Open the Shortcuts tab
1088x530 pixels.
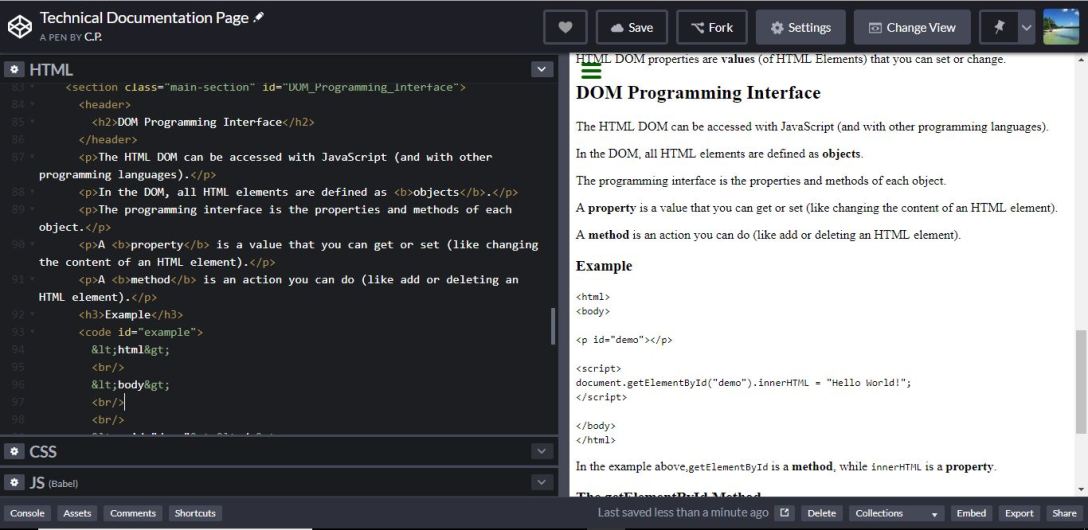tap(194, 513)
